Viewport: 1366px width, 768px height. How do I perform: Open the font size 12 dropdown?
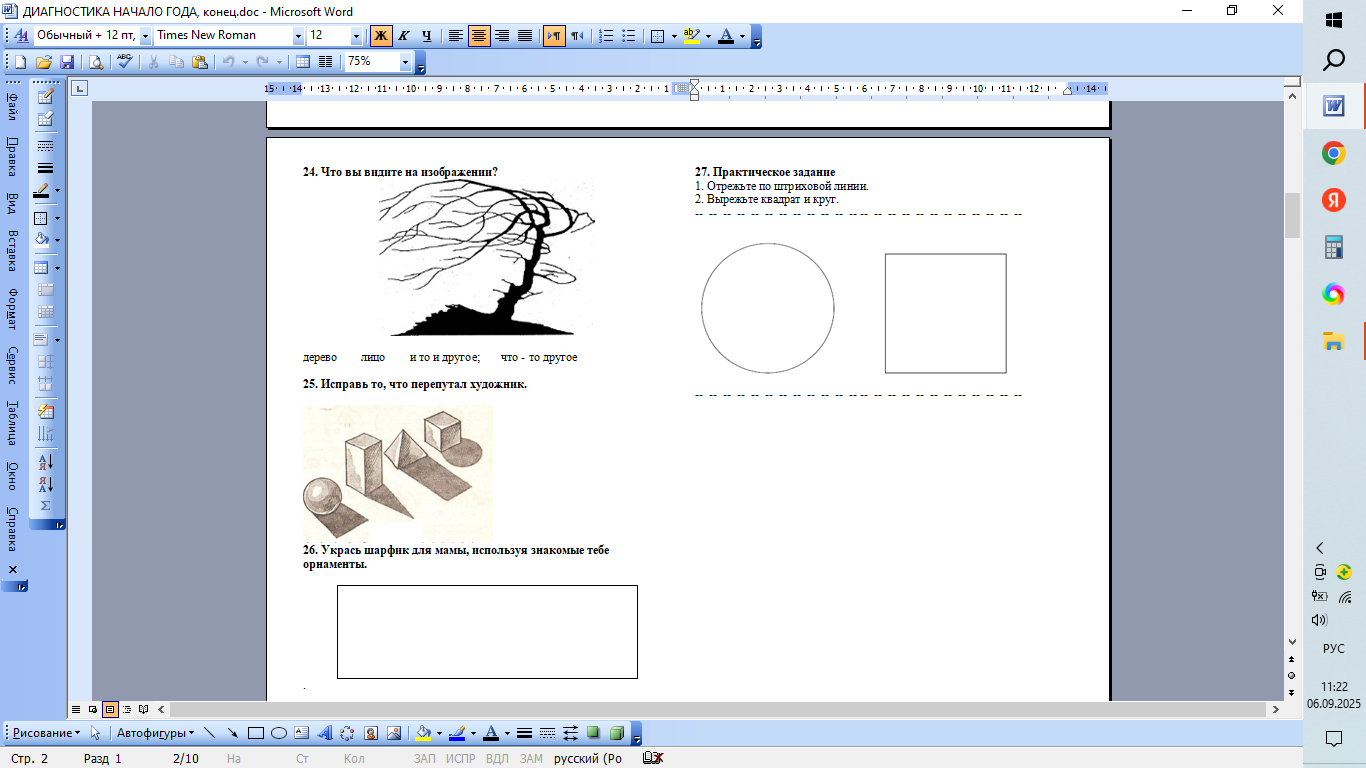[356, 36]
